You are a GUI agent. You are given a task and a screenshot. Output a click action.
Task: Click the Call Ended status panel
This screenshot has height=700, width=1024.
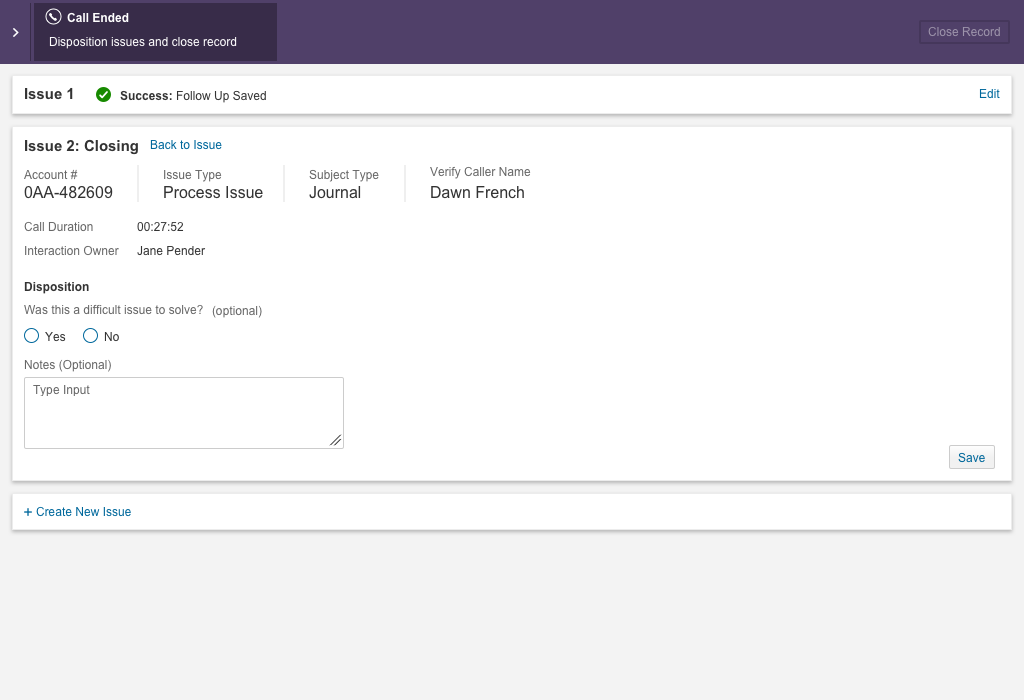155,32
